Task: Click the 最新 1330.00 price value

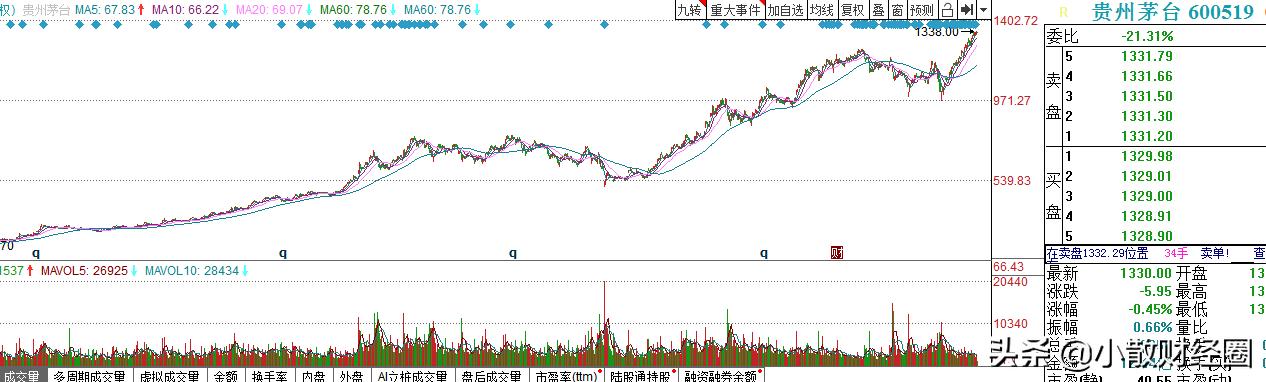Action: (1145, 273)
